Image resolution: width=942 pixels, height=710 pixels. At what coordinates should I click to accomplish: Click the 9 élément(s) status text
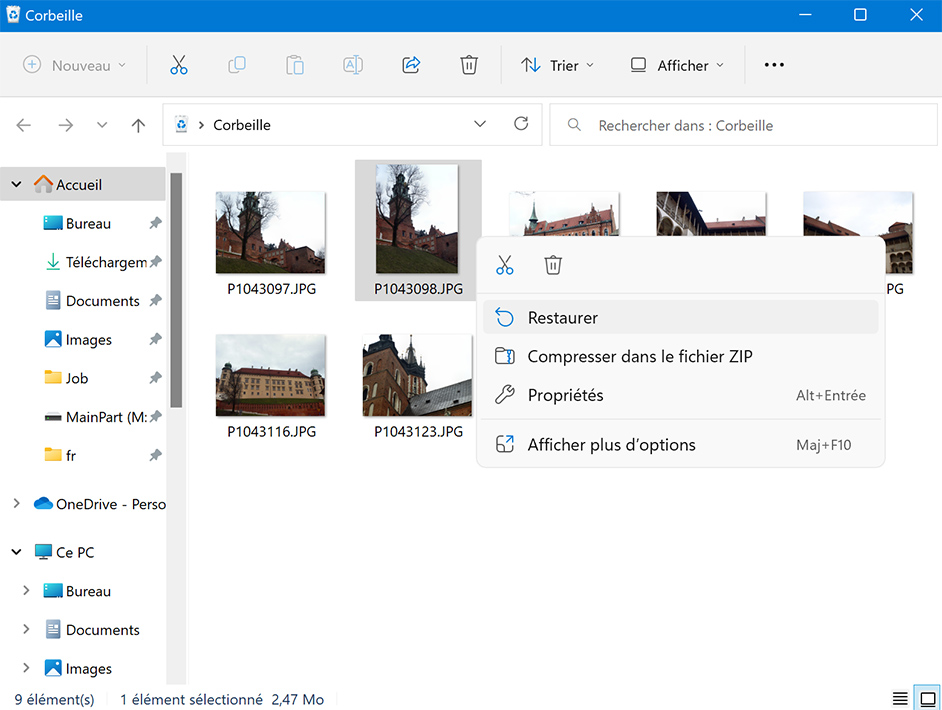55,699
